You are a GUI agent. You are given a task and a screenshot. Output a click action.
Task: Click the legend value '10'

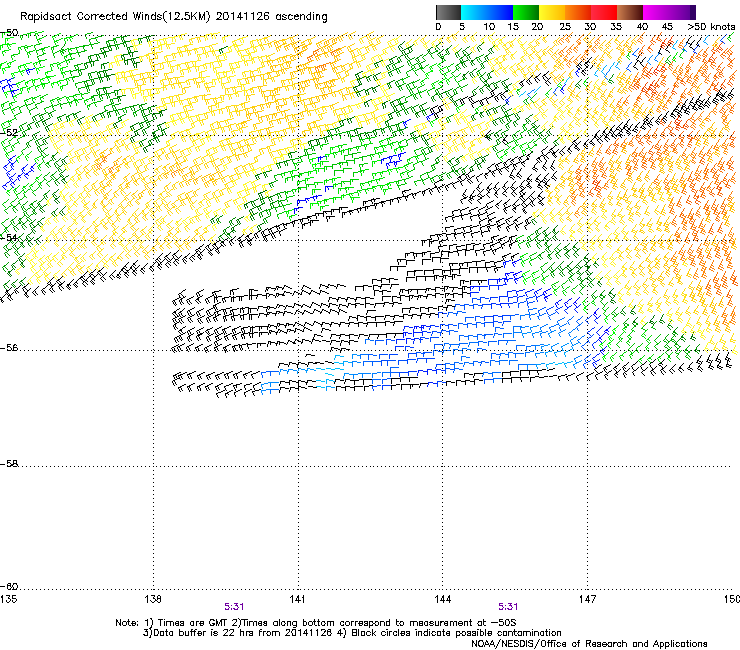point(489,27)
